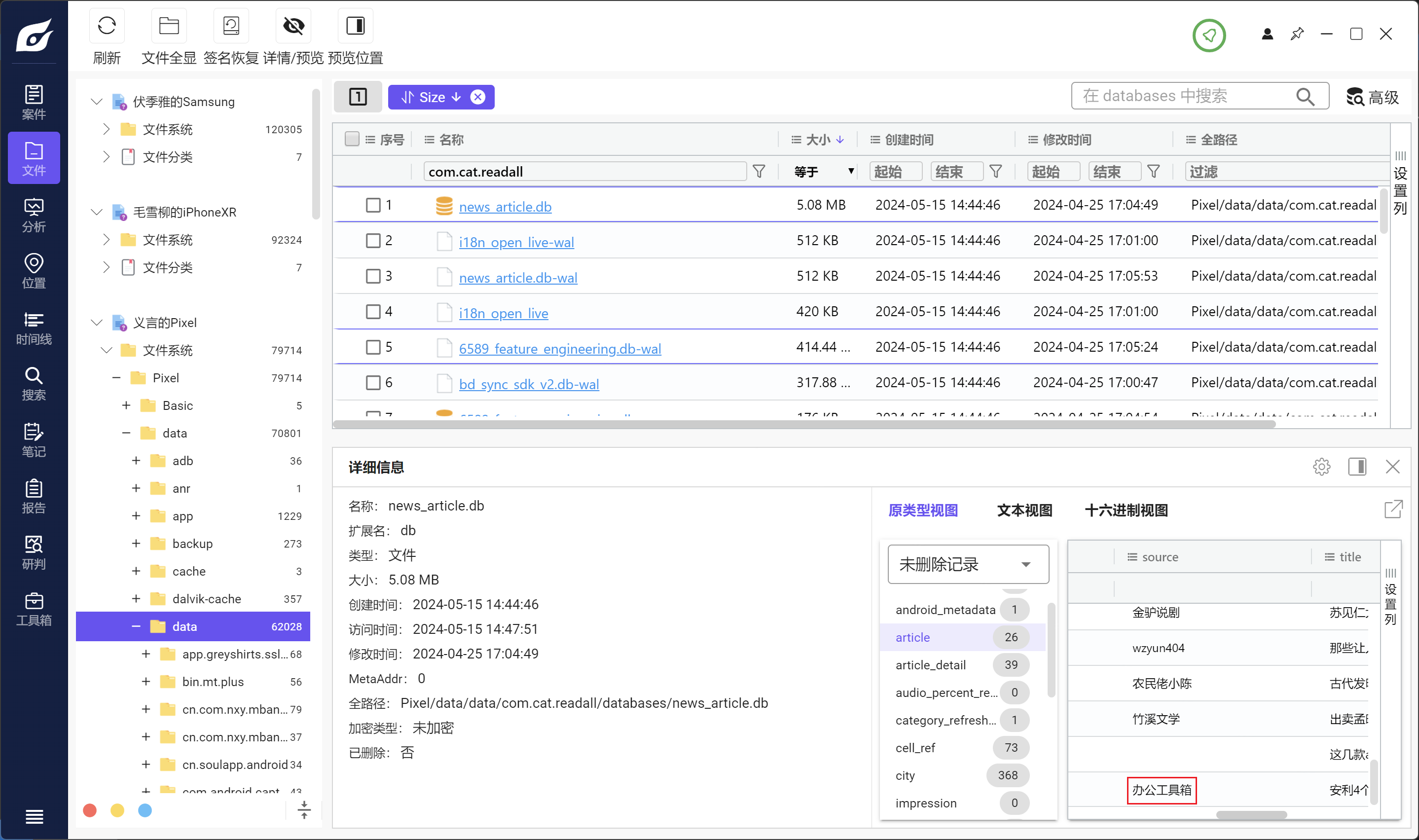The width and height of the screenshot is (1419, 840).
Task: Expand the bin.mt.plus folder
Action: pyautogui.click(x=146, y=682)
